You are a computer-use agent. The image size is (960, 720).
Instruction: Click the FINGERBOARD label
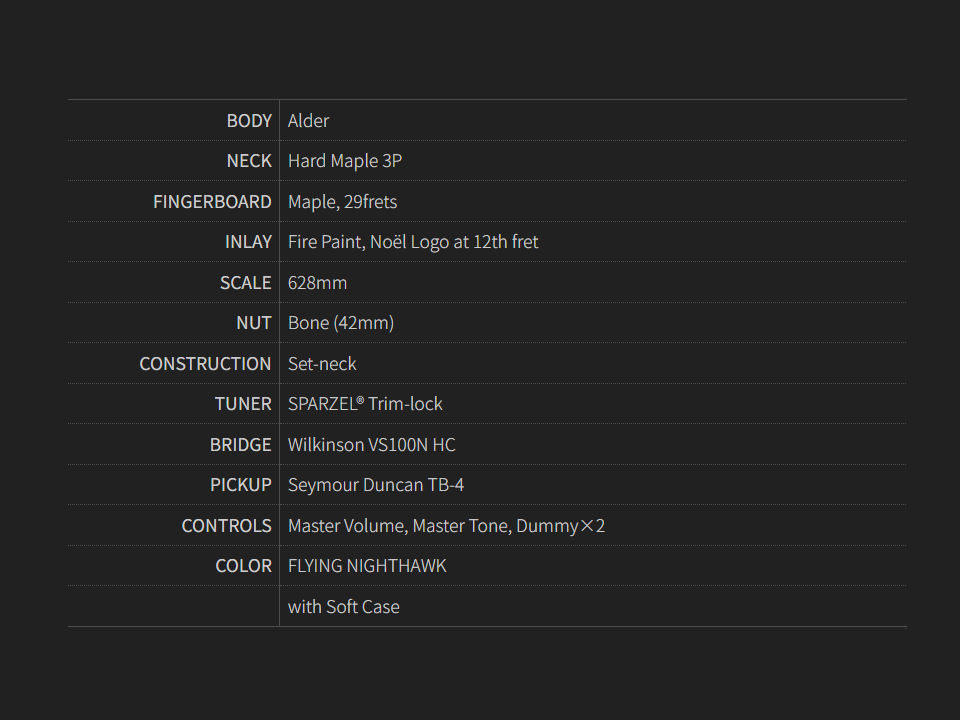(212, 202)
